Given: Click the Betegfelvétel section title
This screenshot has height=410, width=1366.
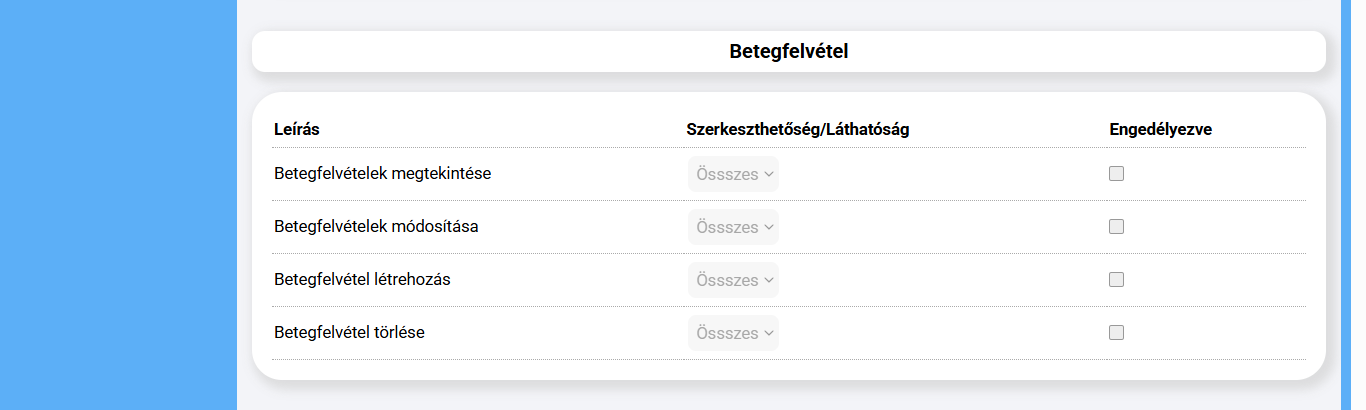Looking at the screenshot, I should click(x=788, y=51).
